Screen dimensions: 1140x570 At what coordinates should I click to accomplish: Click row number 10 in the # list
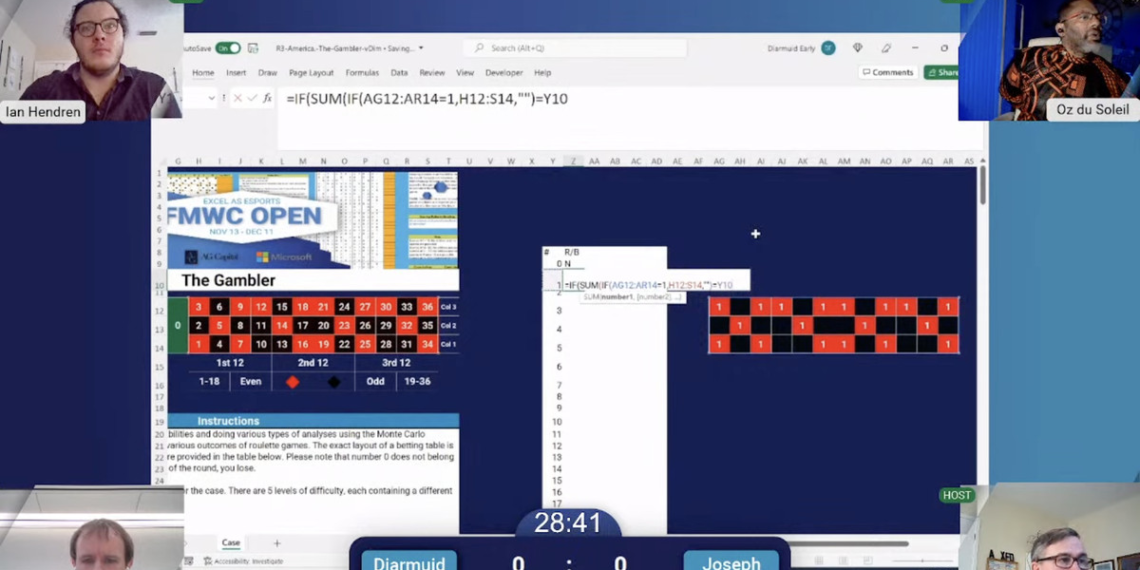pos(557,422)
